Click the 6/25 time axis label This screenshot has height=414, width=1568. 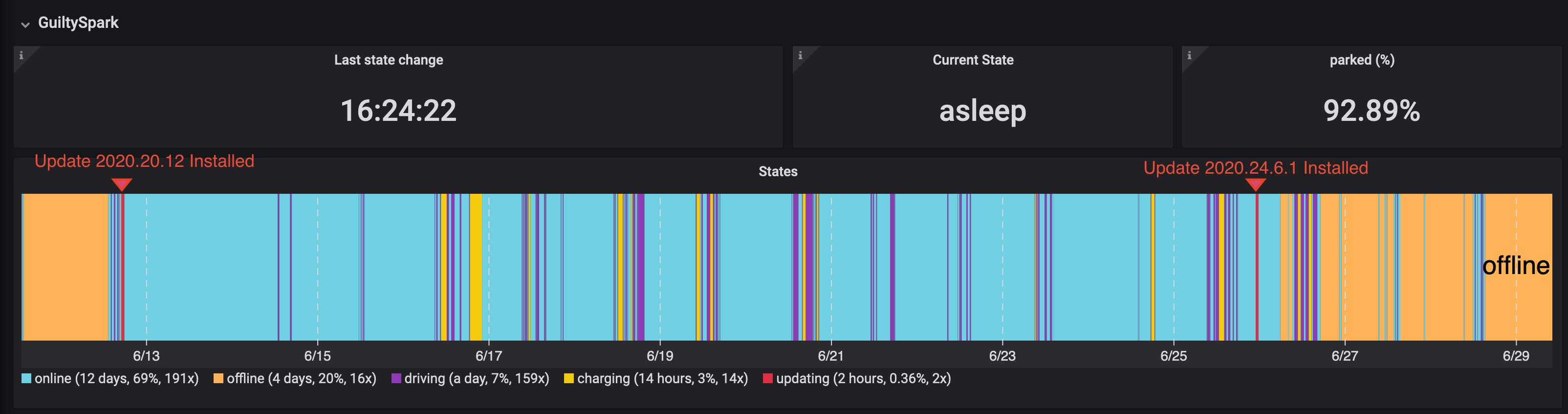point(1174,355)
